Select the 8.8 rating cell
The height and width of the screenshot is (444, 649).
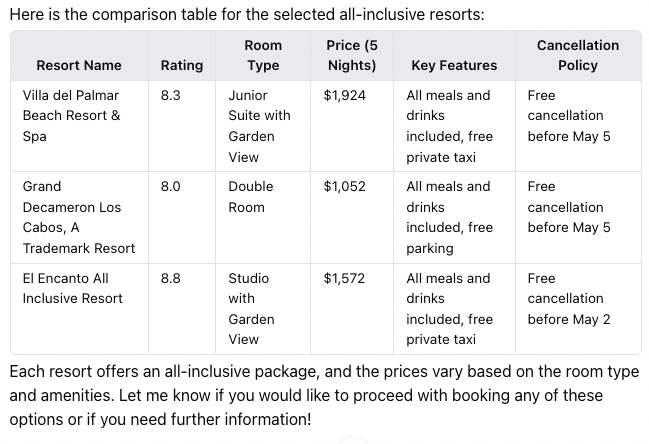pos(170,279)
